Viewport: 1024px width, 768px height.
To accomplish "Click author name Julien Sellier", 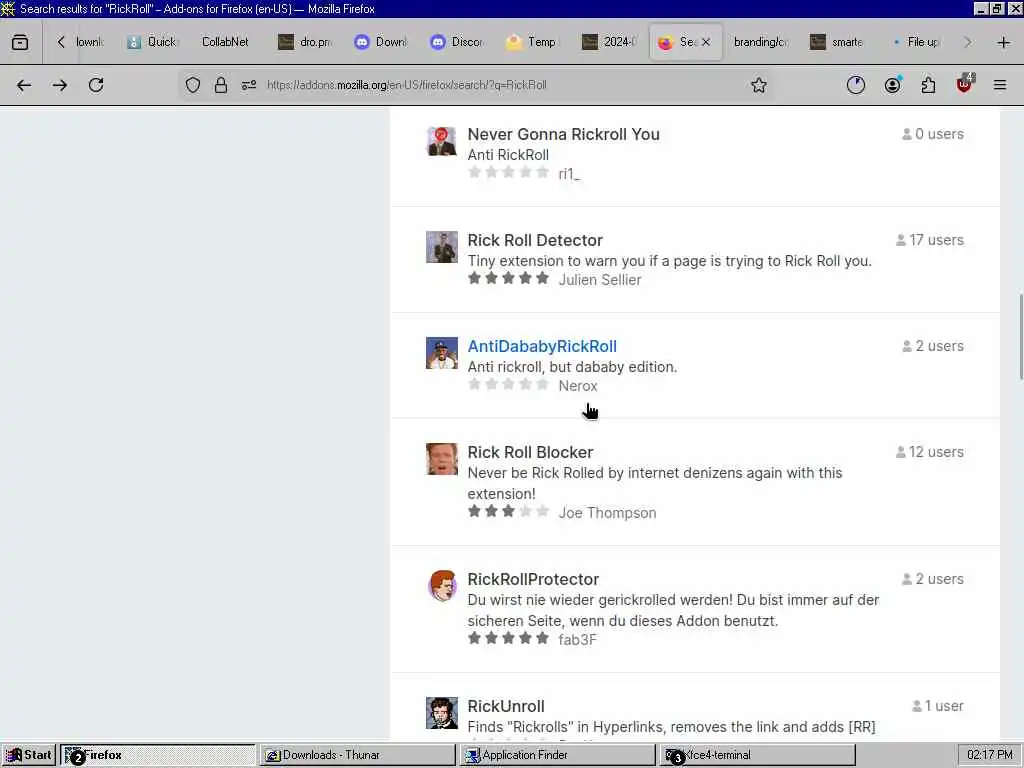I will 600,280.
